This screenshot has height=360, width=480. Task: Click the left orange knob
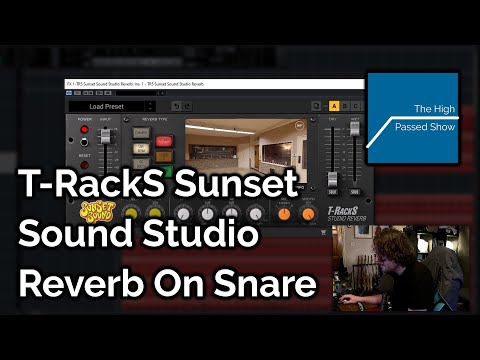tap(284, 214)
